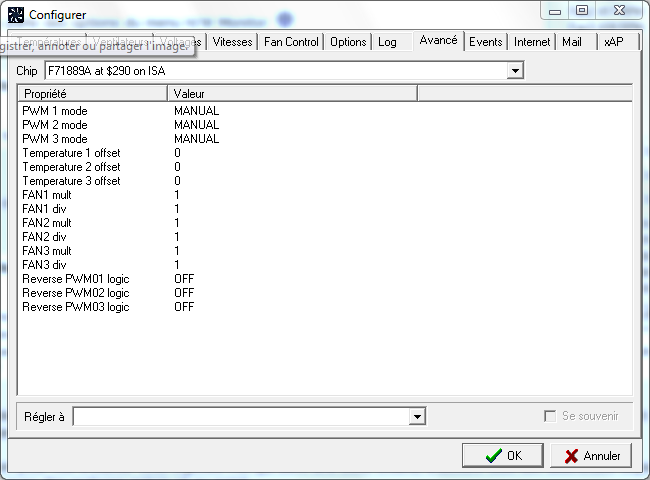
Task: Minimize the Configurer window
Action: point(555,11)
